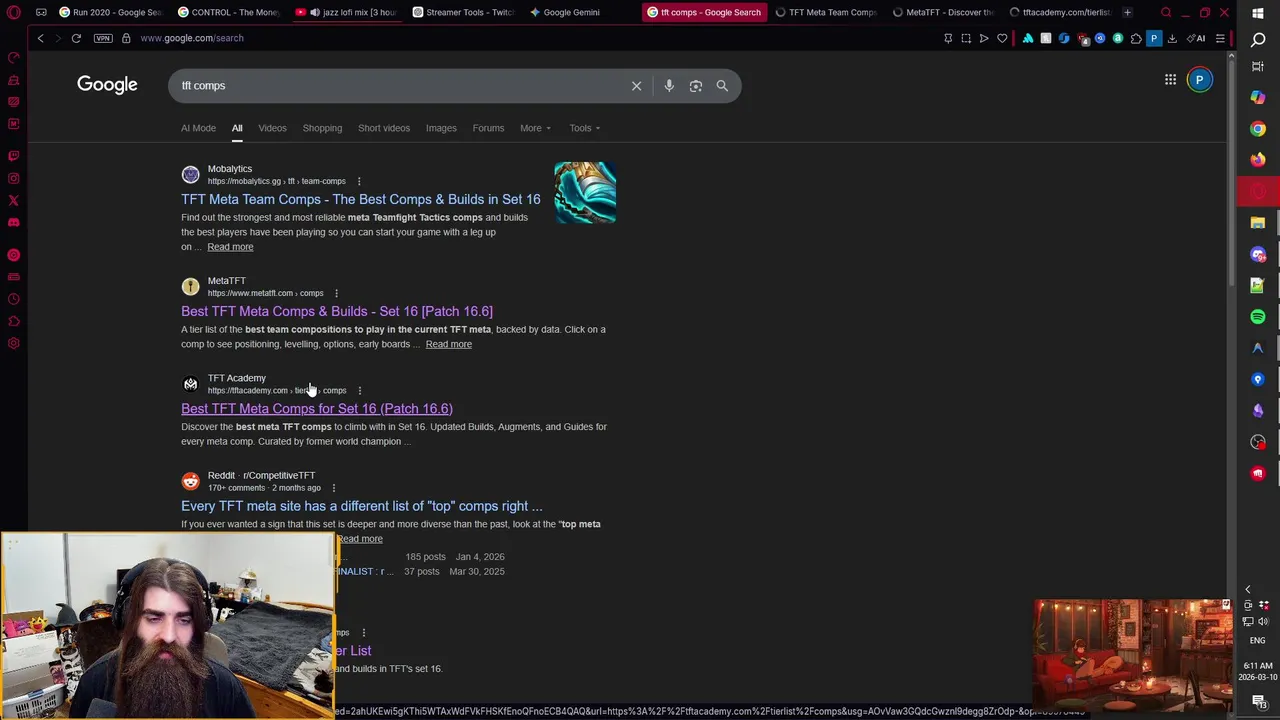
Task: Open options for TFT Academy result
Action: (x=359, y=390)
